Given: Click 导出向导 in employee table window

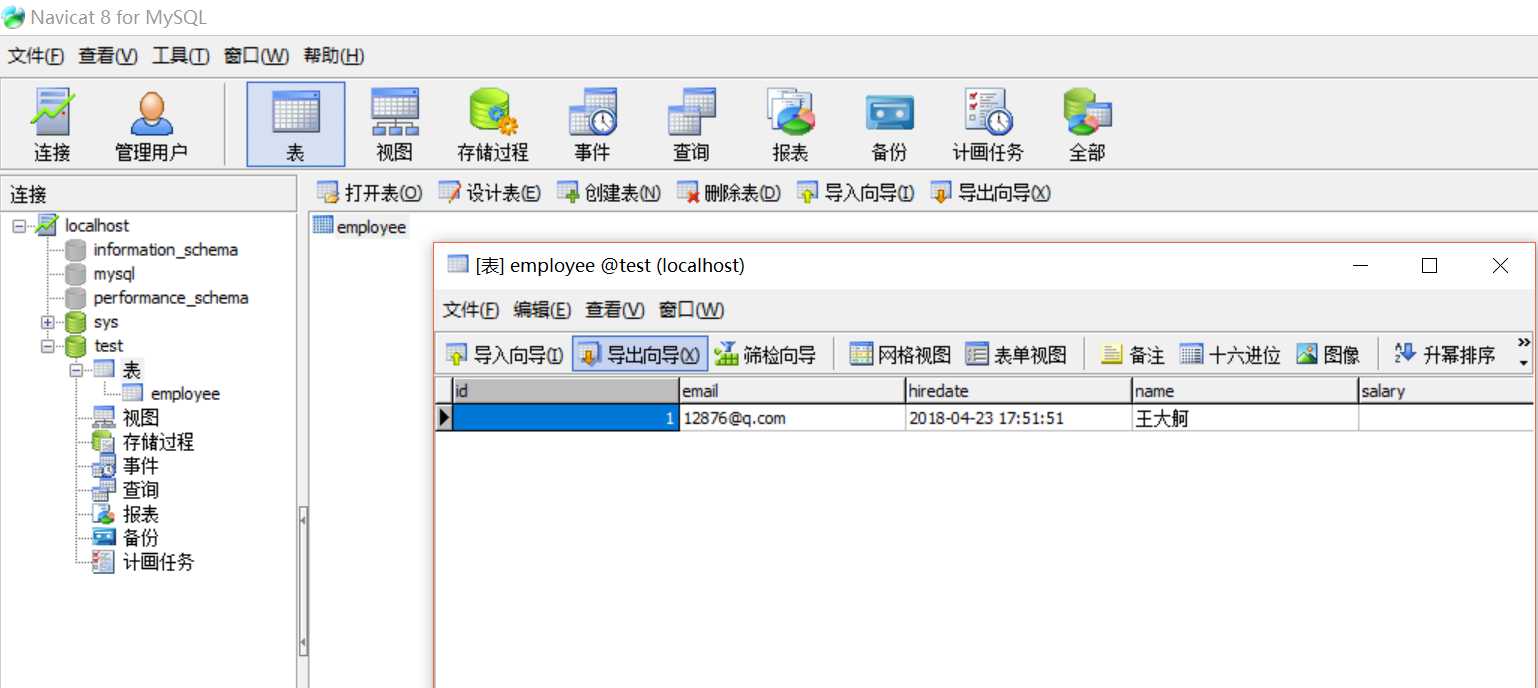Looking at the screenshot, I should (640, 354).
